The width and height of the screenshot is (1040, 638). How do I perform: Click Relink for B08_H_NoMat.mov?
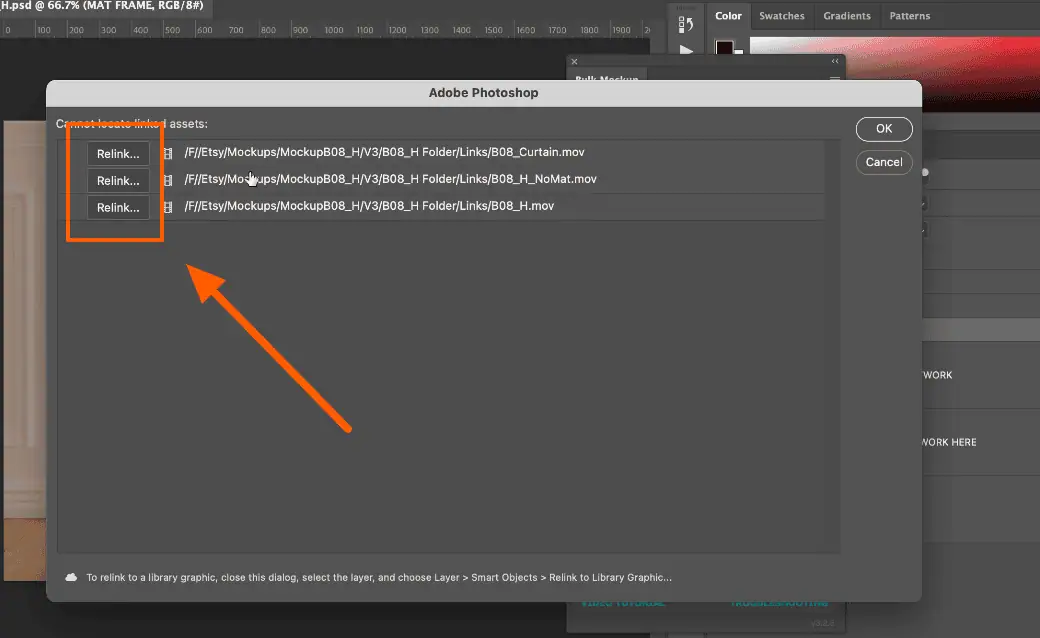[x=118, y=180]
